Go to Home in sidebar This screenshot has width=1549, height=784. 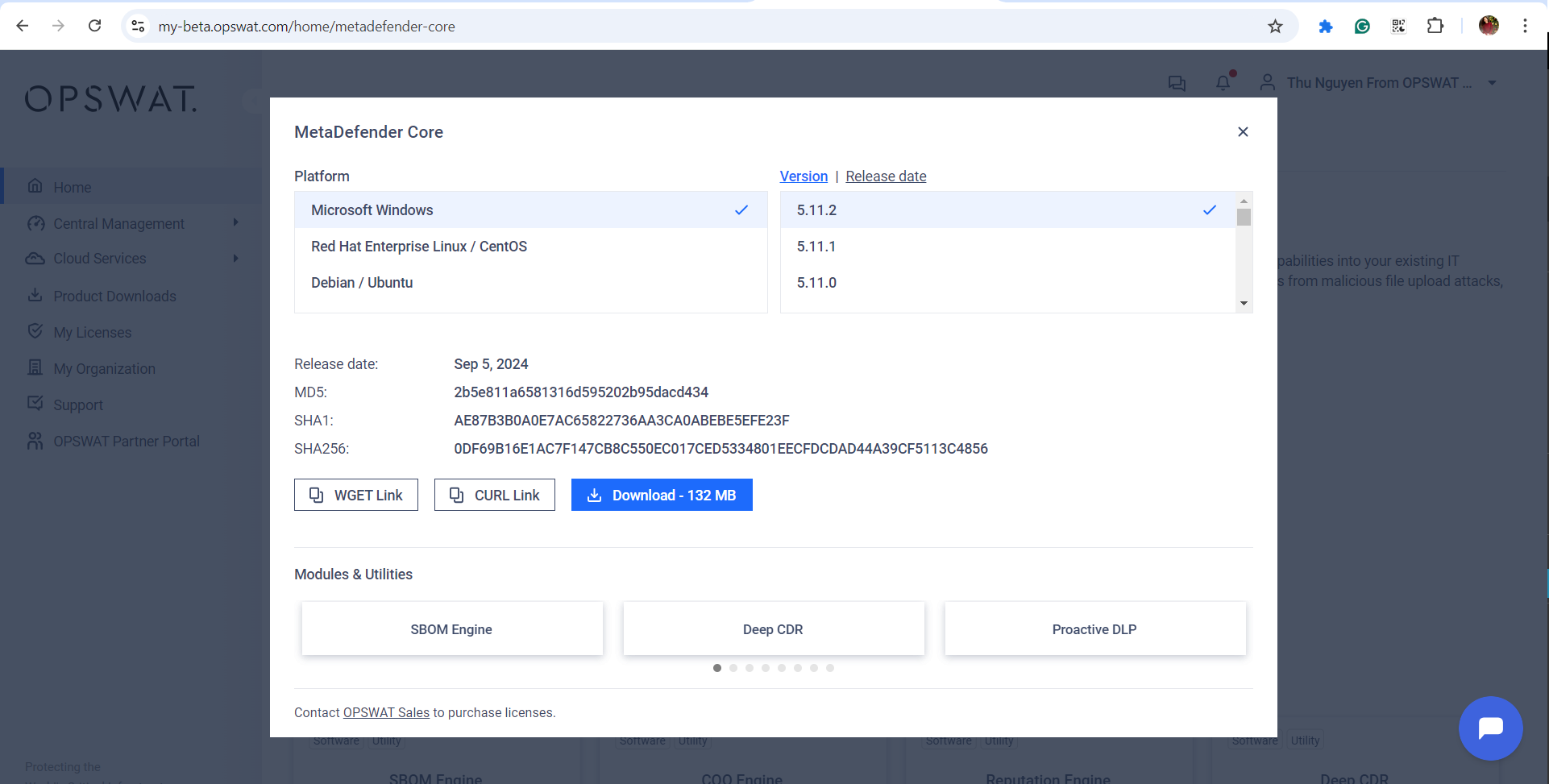[131, 187]
